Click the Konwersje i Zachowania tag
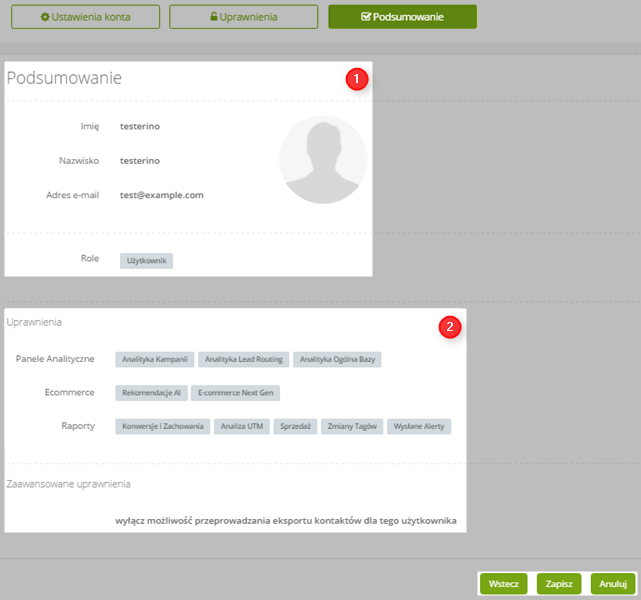The image size is (641, 600). [163, 426]
